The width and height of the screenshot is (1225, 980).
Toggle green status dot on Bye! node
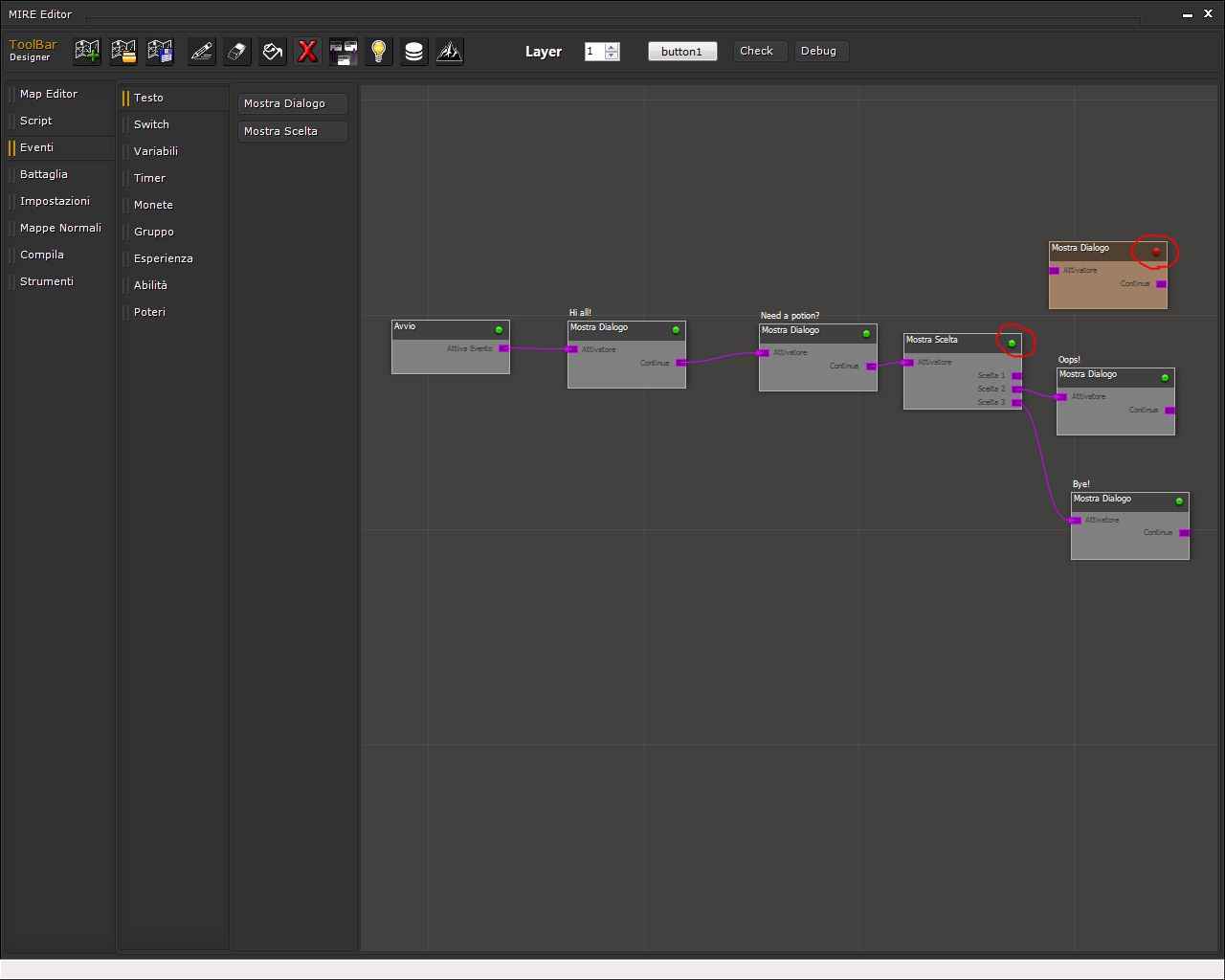pos(1179,501)
